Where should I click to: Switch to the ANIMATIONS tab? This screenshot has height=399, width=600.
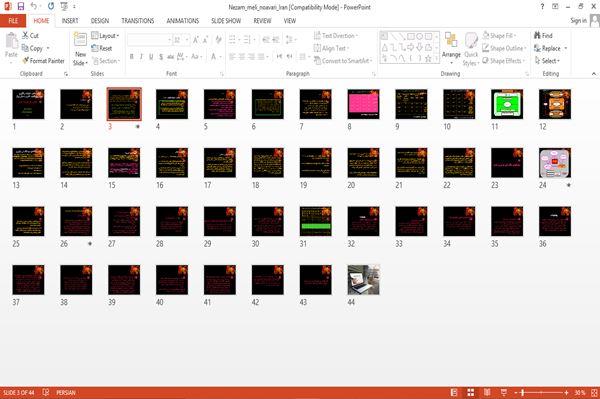pos(183,21)
